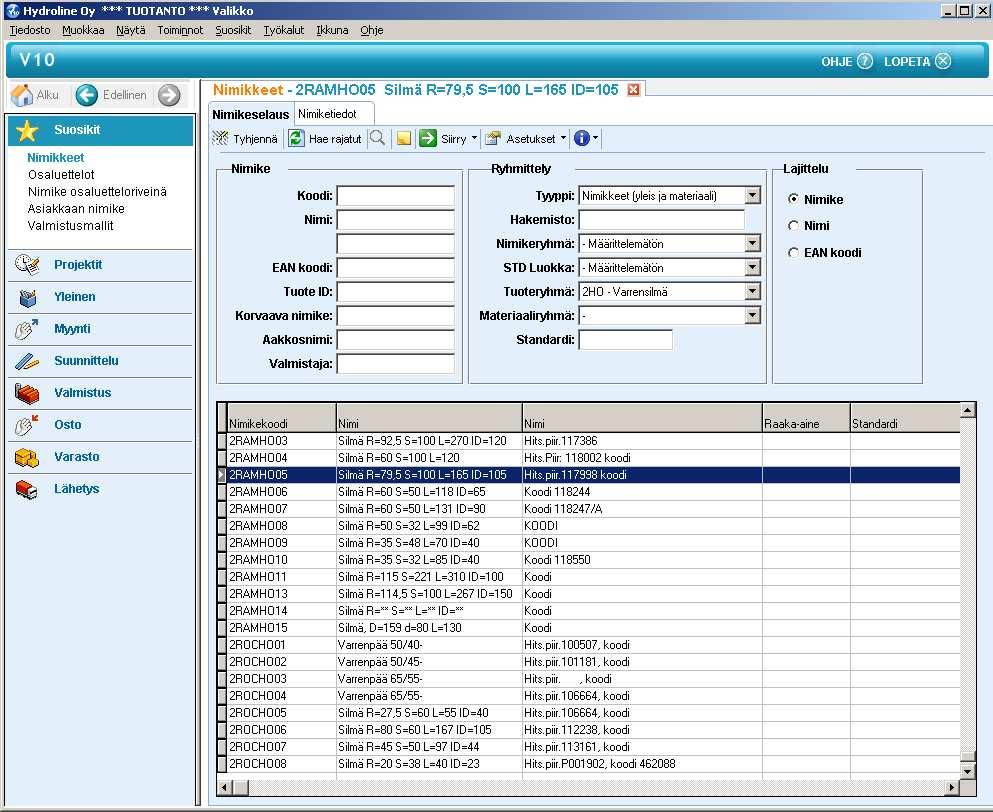
Task: Close the Nimikkeet 2RAMHO05 tab with red X
Action: (x=633, y=90)
